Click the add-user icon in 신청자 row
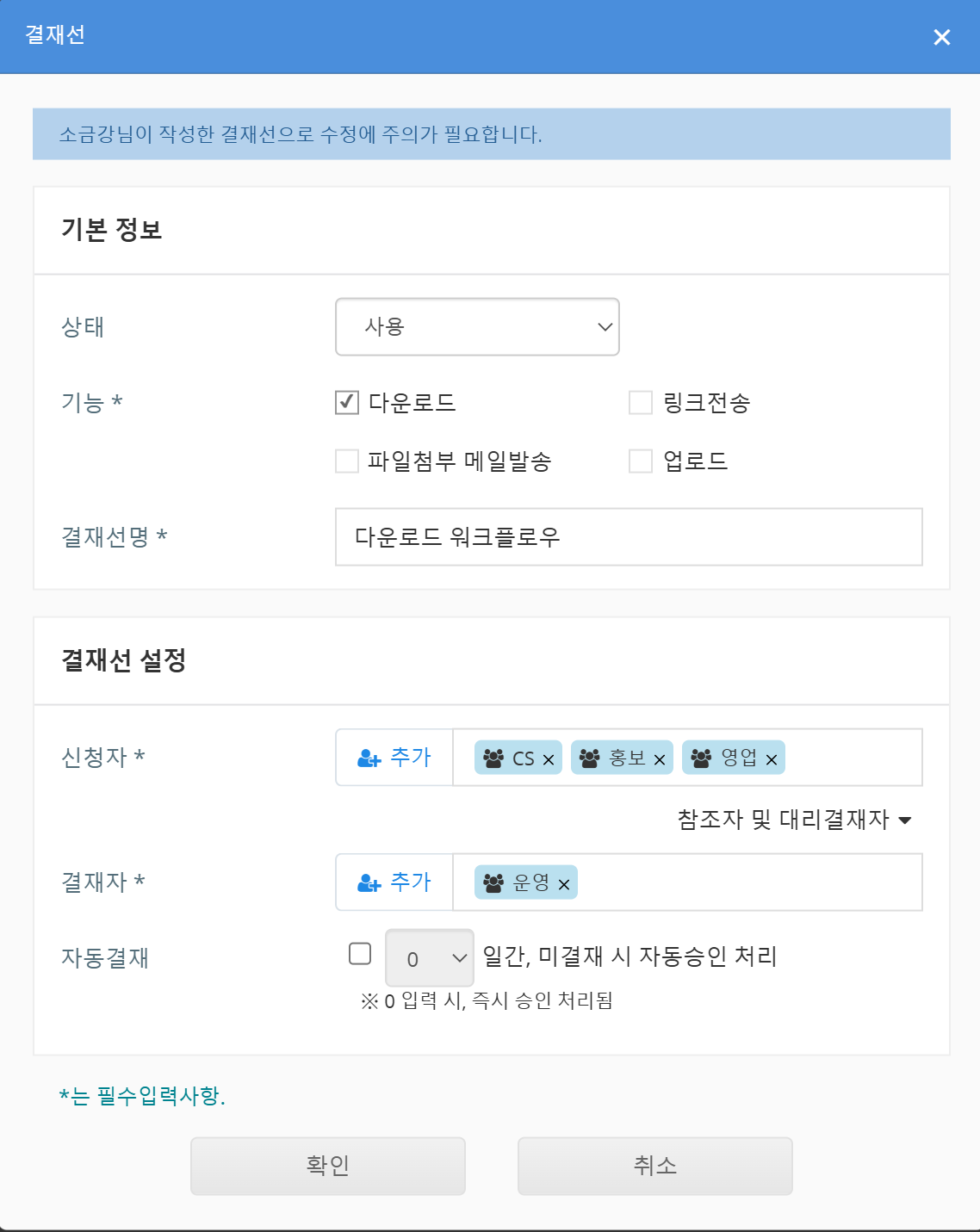Screen dimensions: 980x1232 click(x=369, y=758)
